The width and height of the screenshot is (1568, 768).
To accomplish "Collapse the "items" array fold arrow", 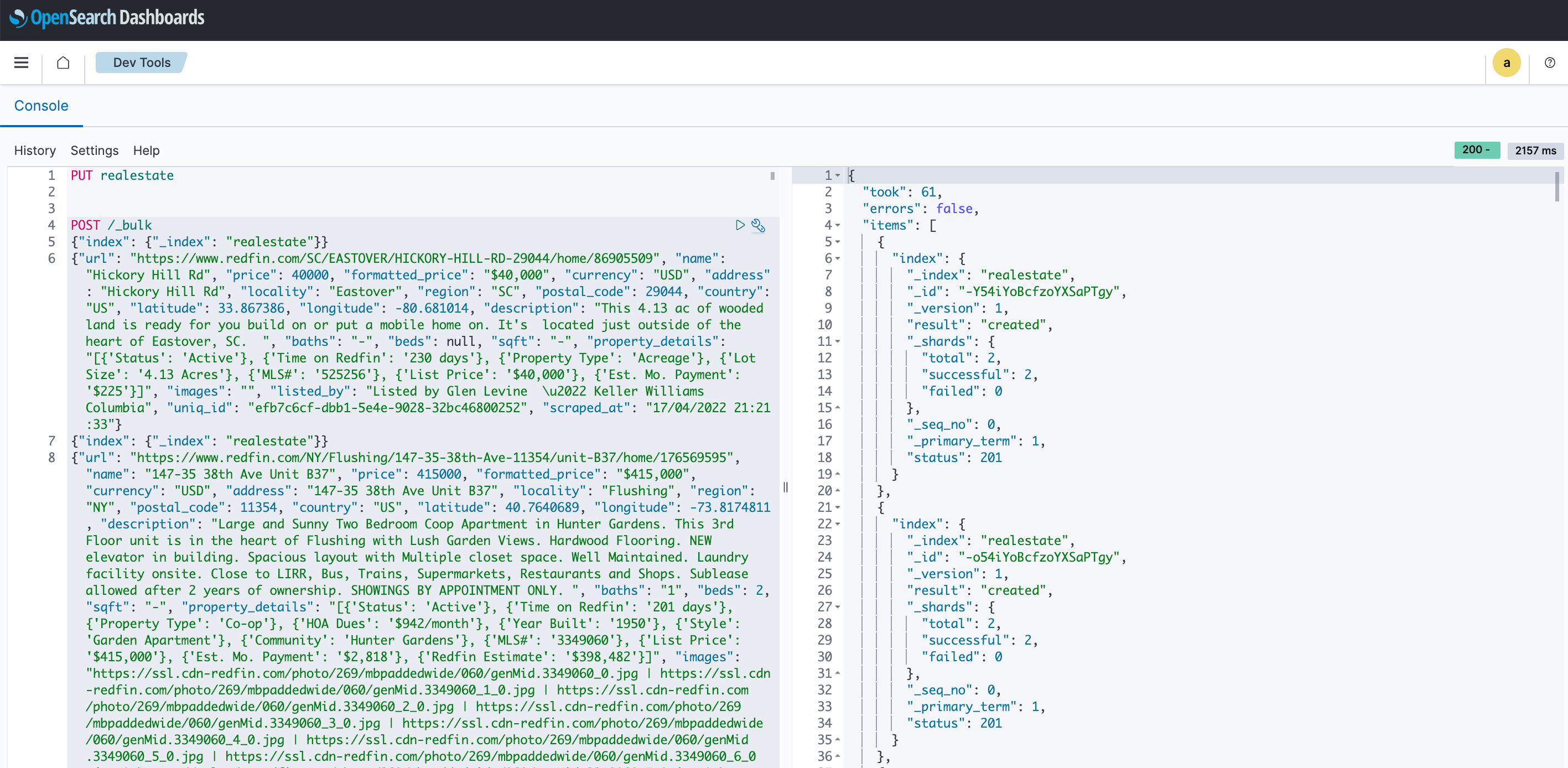I will pos(838,226).
